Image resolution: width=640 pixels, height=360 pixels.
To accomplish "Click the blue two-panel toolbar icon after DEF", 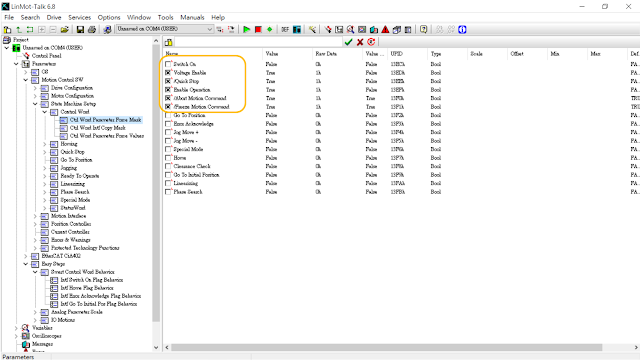I will pos(297,29).
